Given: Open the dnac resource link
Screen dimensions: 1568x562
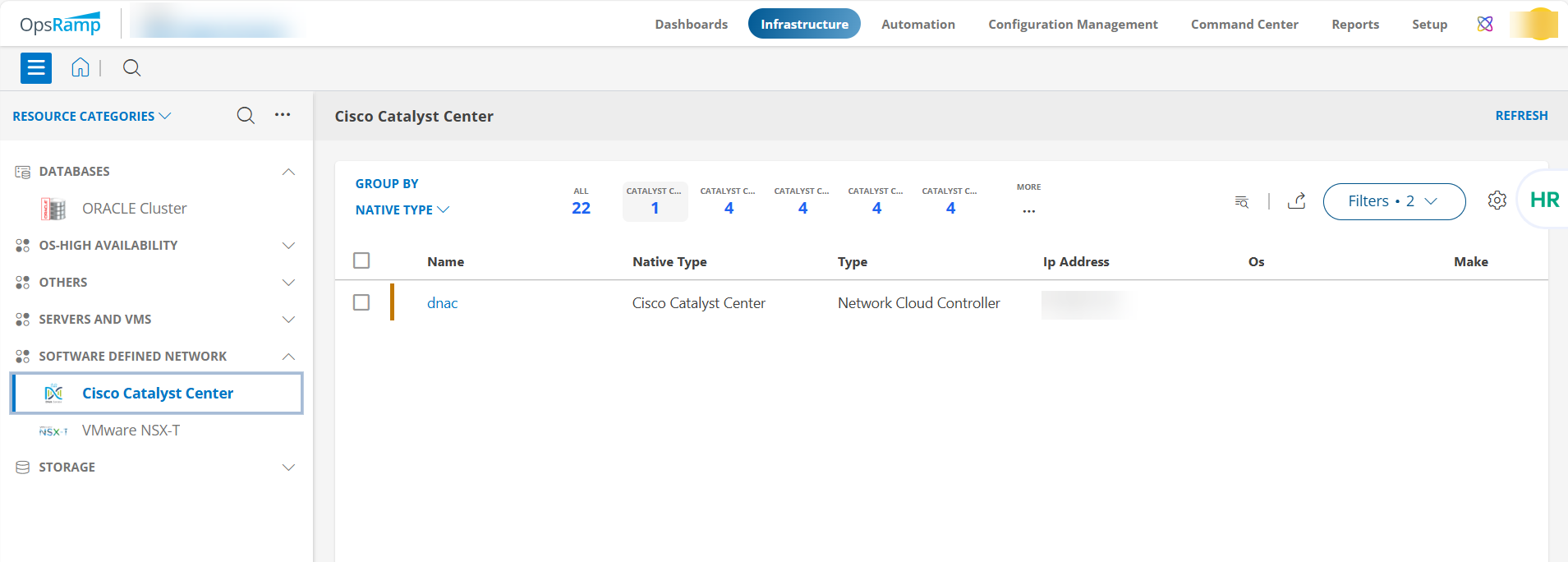Looking at the screenshot, I should point(442,303).
